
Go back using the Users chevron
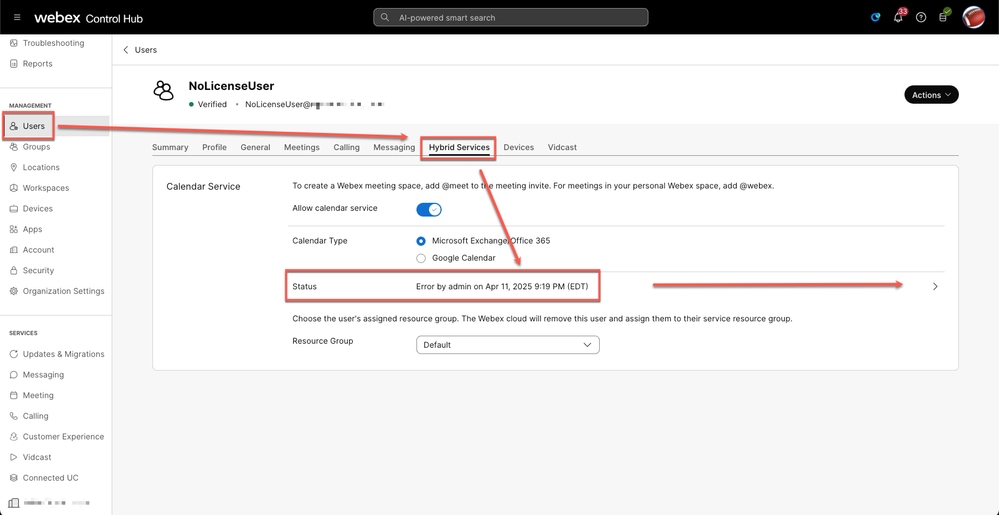coord(126,50)
